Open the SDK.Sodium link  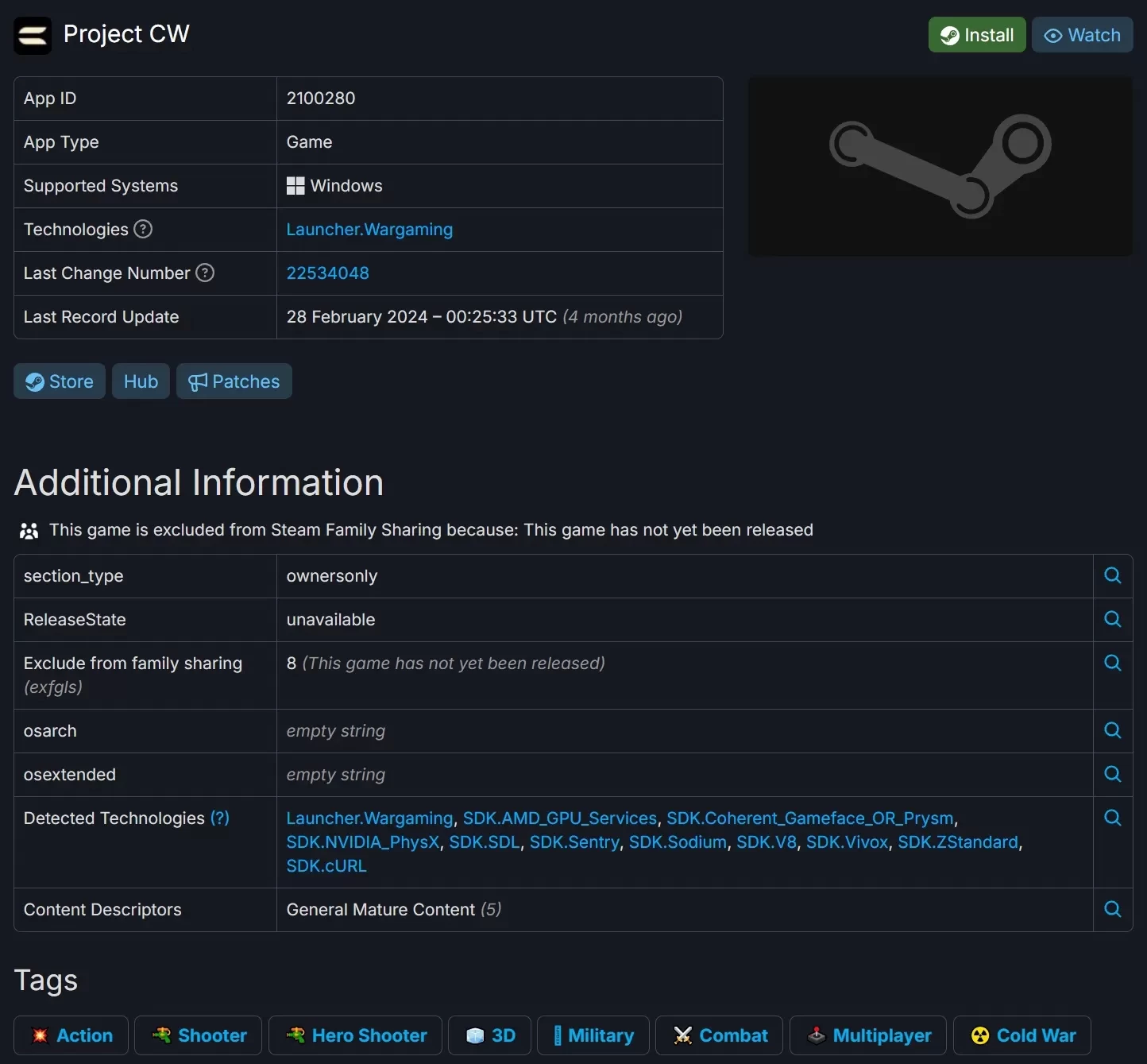678,842
